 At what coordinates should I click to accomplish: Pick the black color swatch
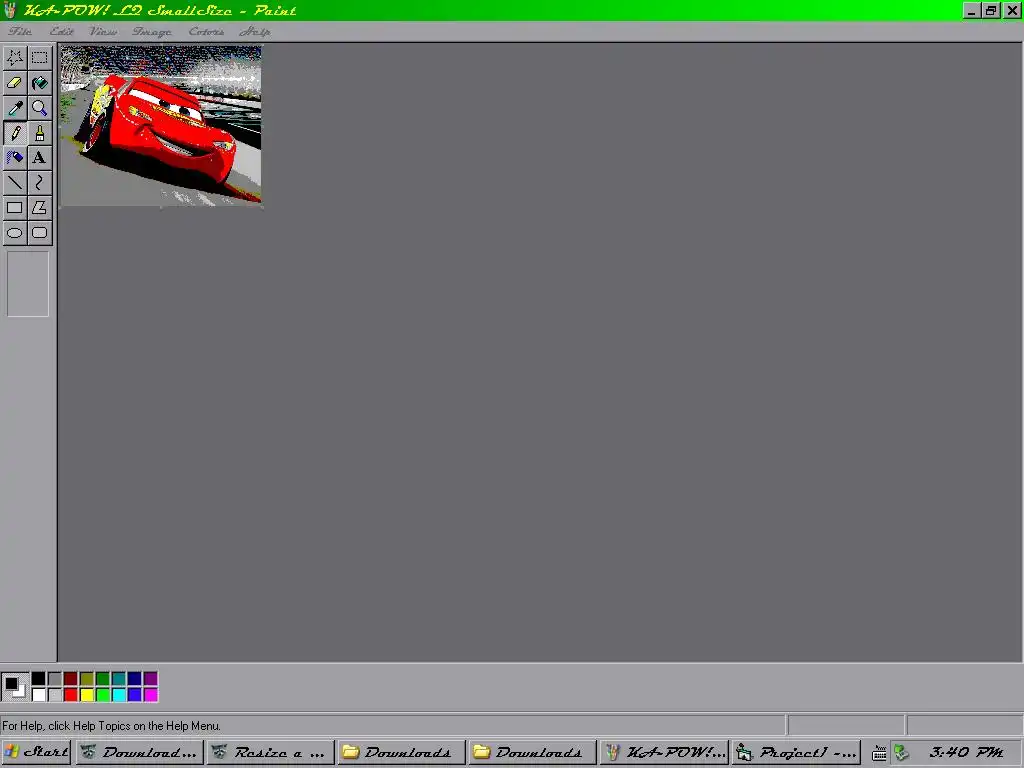click(39, 679)
